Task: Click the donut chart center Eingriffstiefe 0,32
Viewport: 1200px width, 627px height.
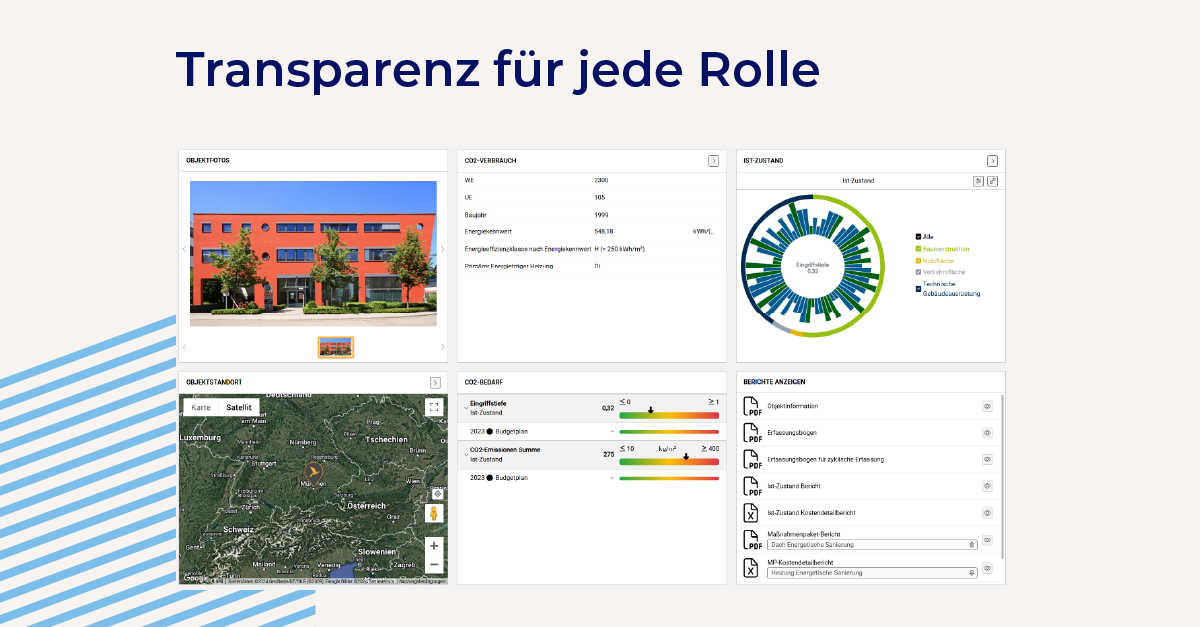Action: tap(812, 267)
